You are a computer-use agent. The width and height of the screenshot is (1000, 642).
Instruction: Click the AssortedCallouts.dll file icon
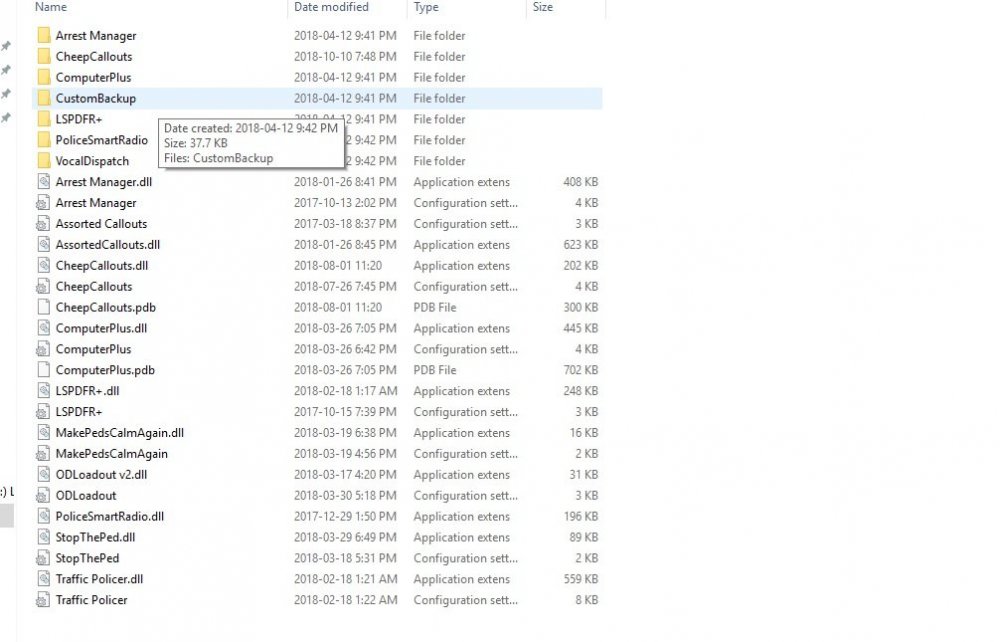(43, 244)
